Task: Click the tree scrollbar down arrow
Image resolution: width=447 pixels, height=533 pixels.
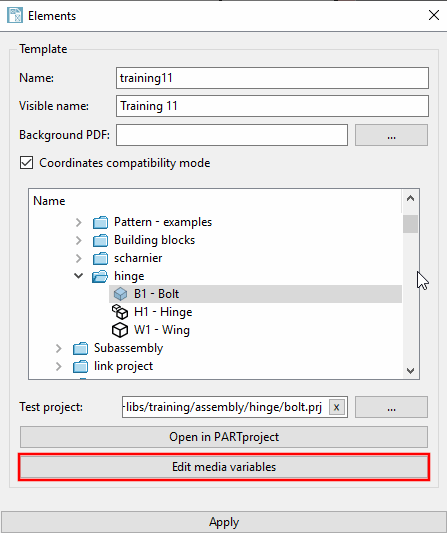Action: [x=410, y=371]
